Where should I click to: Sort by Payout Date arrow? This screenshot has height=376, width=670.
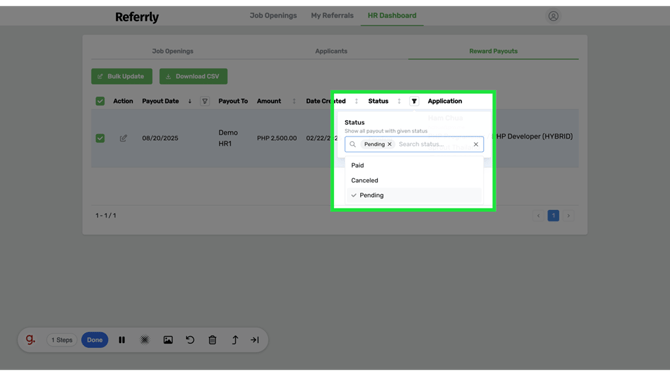click(190, 101)
